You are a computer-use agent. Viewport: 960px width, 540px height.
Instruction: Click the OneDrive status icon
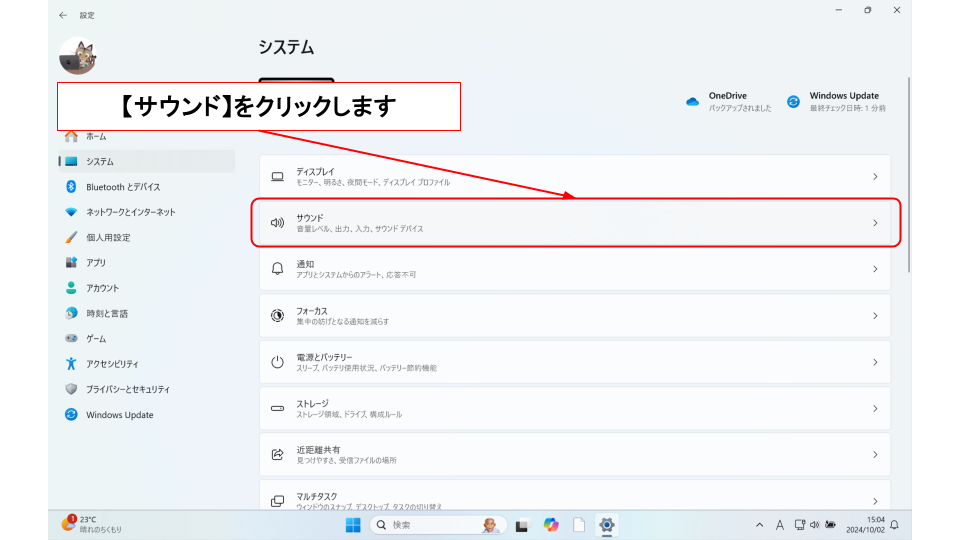(x=692, y=101)
